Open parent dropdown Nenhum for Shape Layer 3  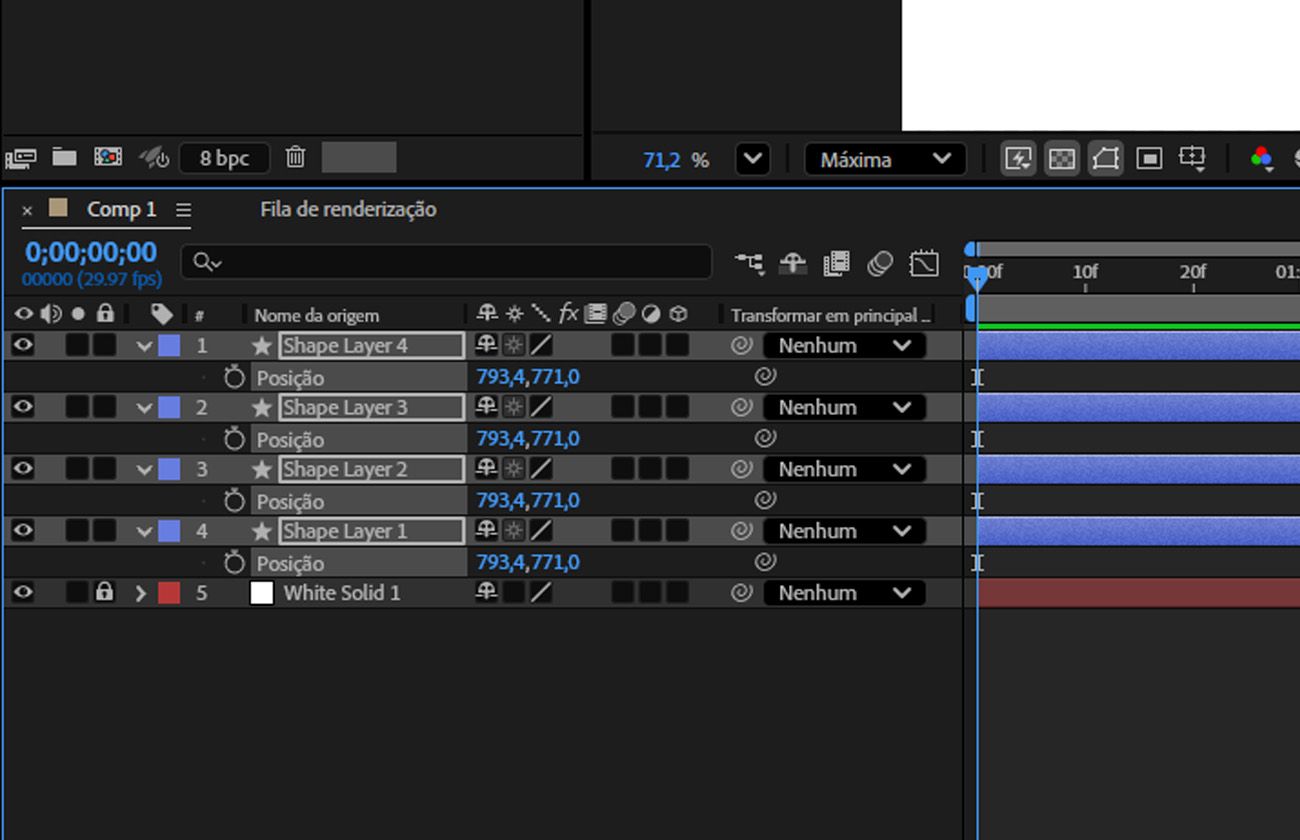click(x=845, y=408)
